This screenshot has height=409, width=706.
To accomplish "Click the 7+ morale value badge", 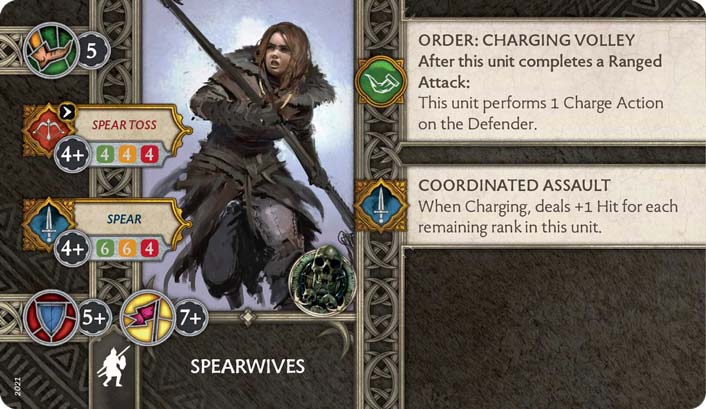I will [x=190, y=318].
